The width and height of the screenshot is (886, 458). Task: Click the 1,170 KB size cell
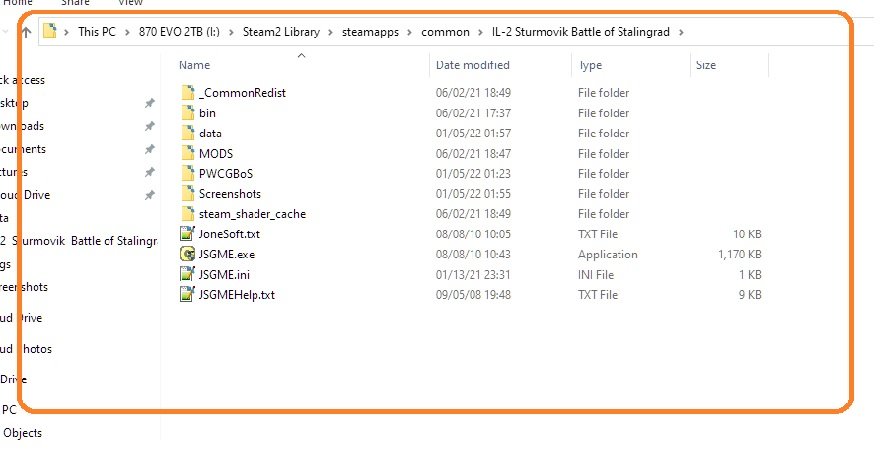point(740,254)
